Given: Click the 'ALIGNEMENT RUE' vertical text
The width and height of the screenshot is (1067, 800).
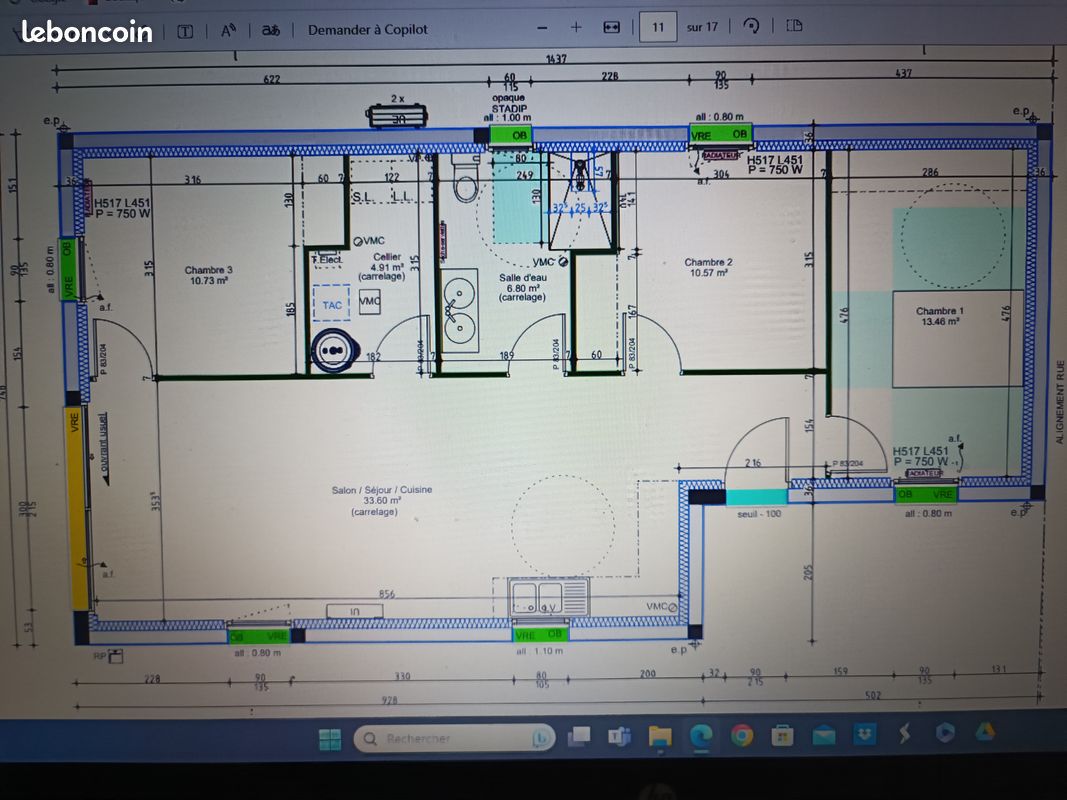Looking at the screenshot, I should pos(1060,401).
